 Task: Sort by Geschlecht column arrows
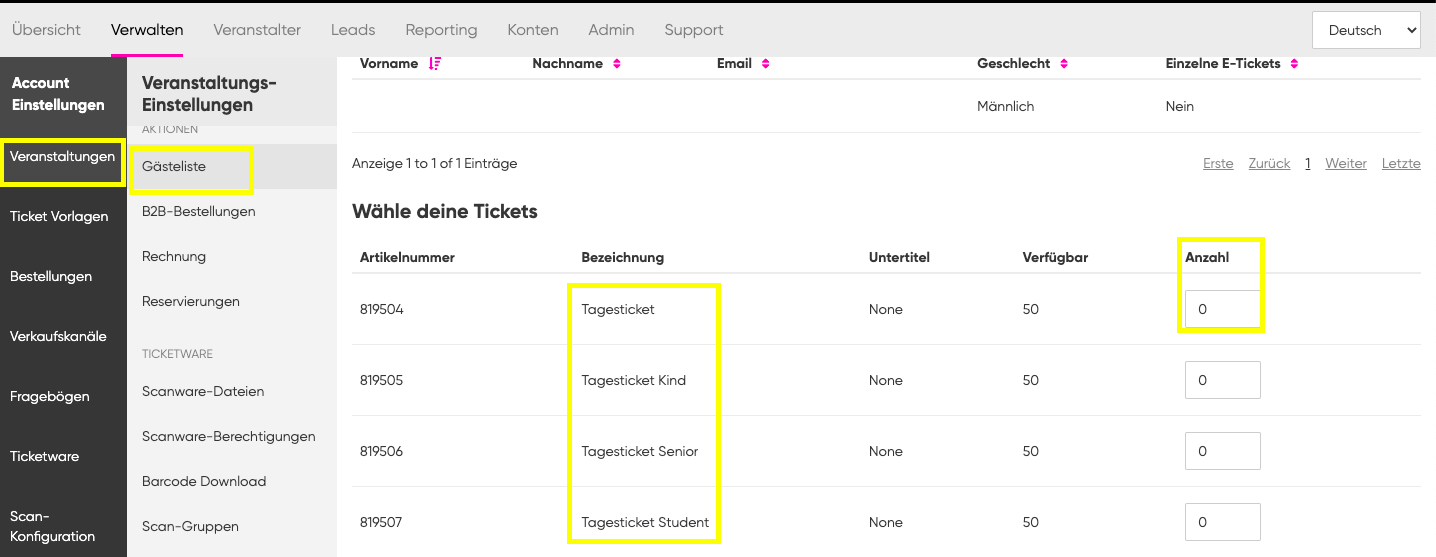pos(1064,64)
